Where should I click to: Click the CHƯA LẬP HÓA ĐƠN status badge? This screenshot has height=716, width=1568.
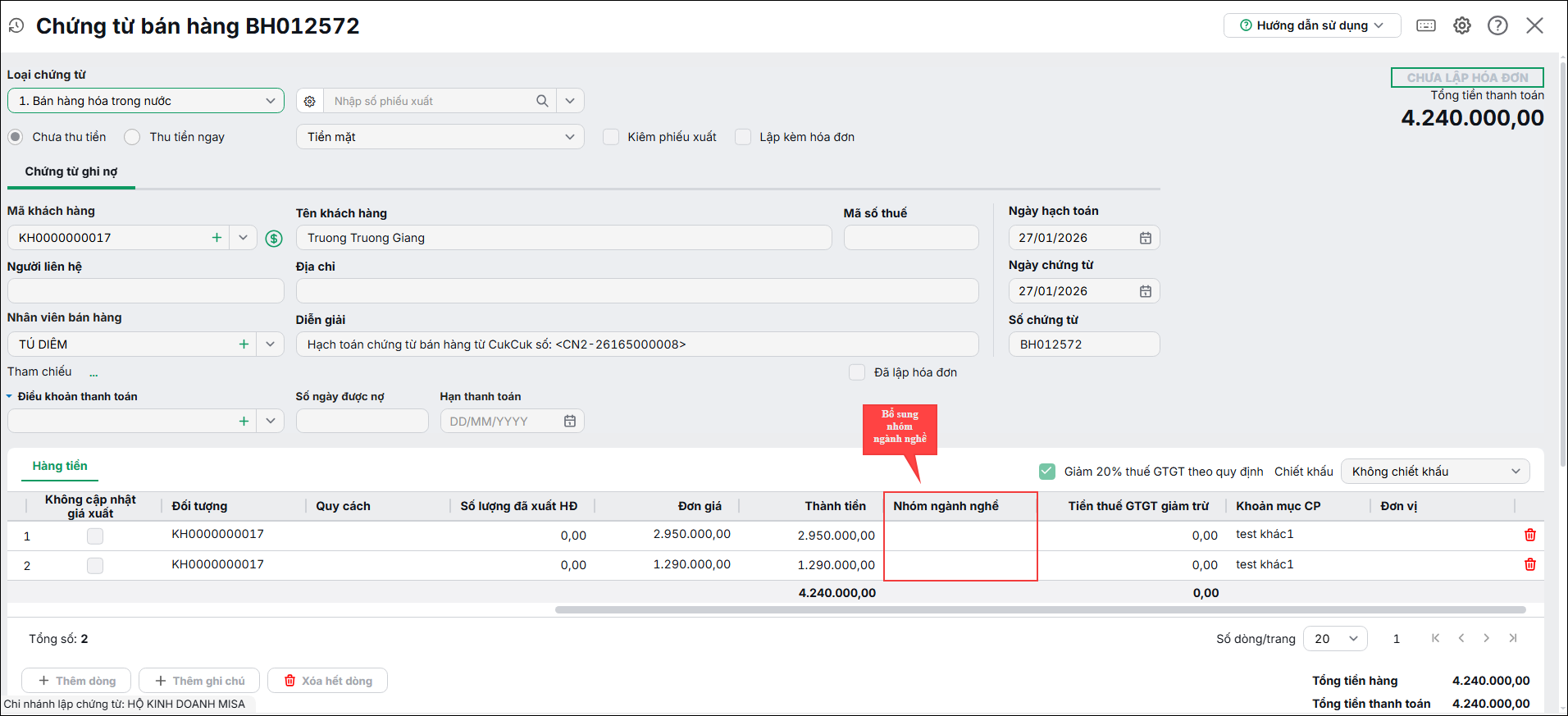(1467, 77)
